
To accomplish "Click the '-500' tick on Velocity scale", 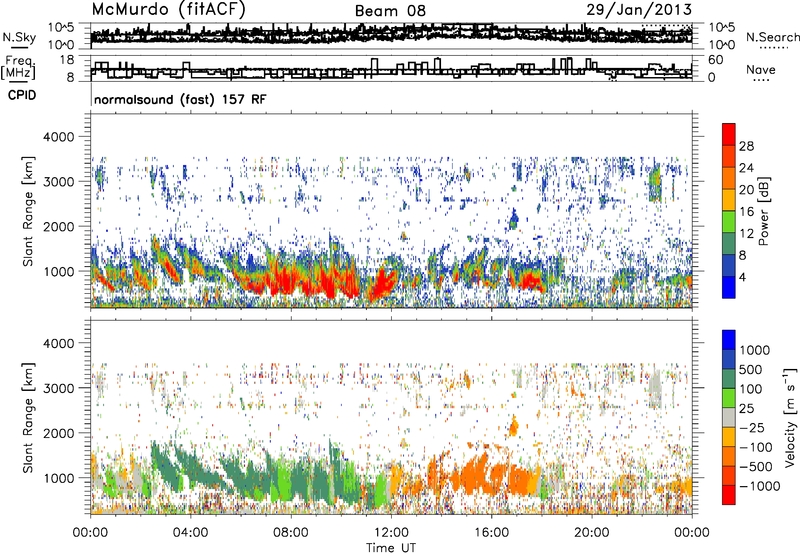I will [756, 467].
